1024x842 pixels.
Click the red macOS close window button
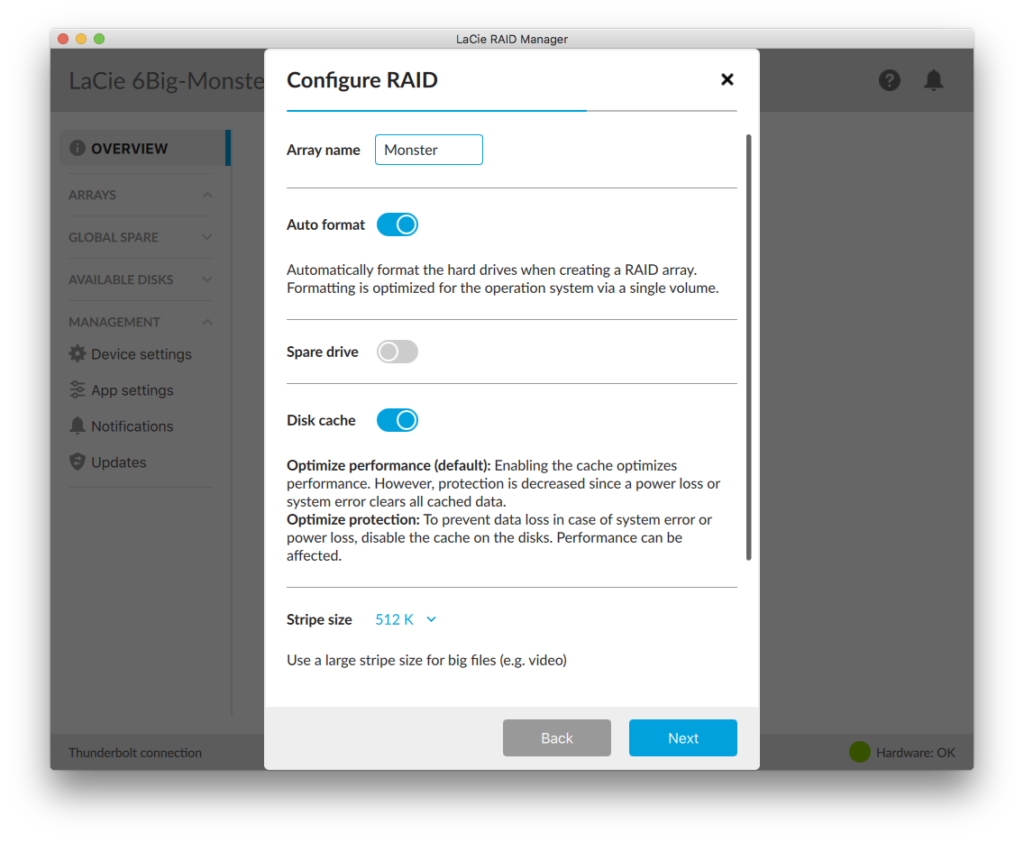[63, 39]
